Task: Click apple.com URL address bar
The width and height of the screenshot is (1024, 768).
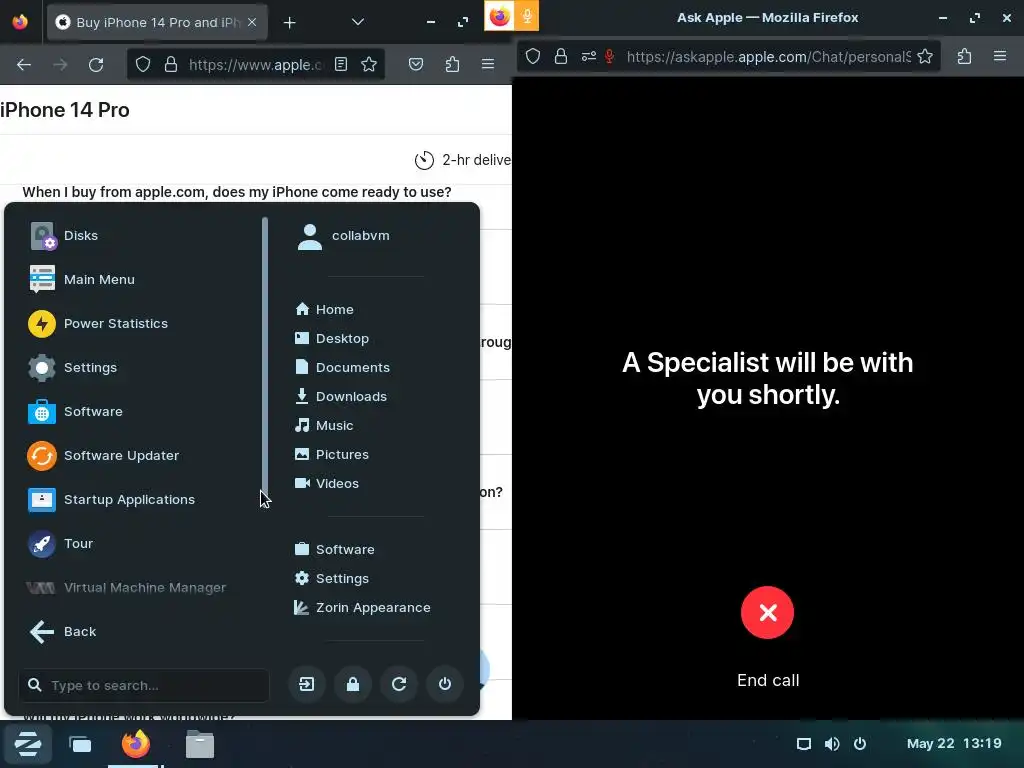Action: point(255,64)
